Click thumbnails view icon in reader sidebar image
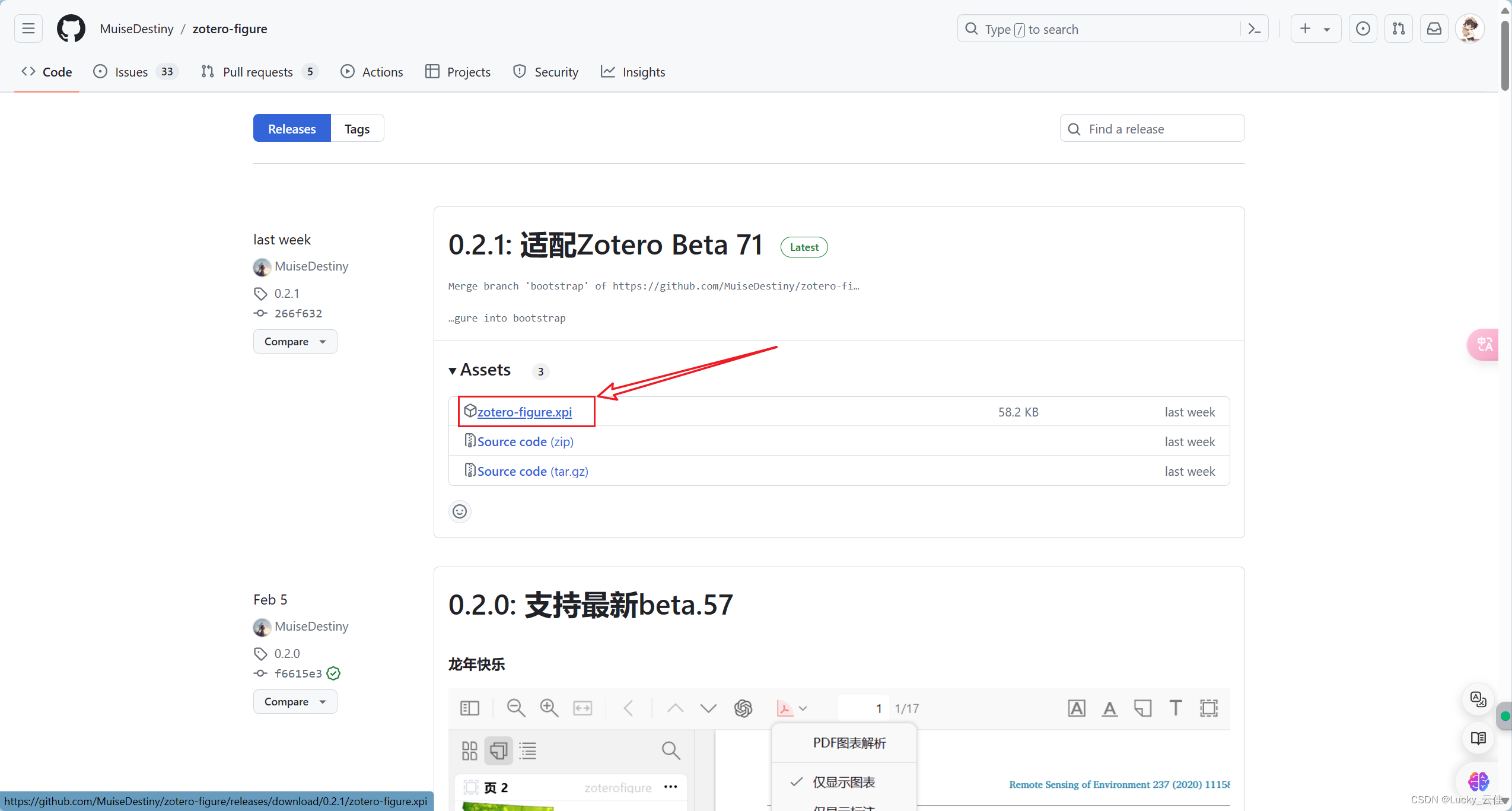The image size is (1512, 811). click(x=469, y=750)
